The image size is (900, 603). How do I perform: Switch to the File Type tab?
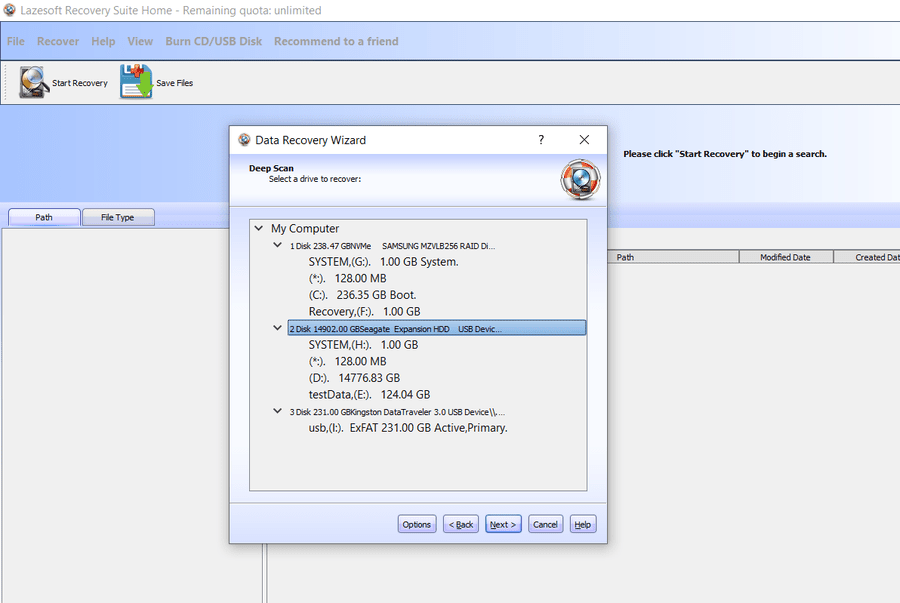click(x=118, y=217)
